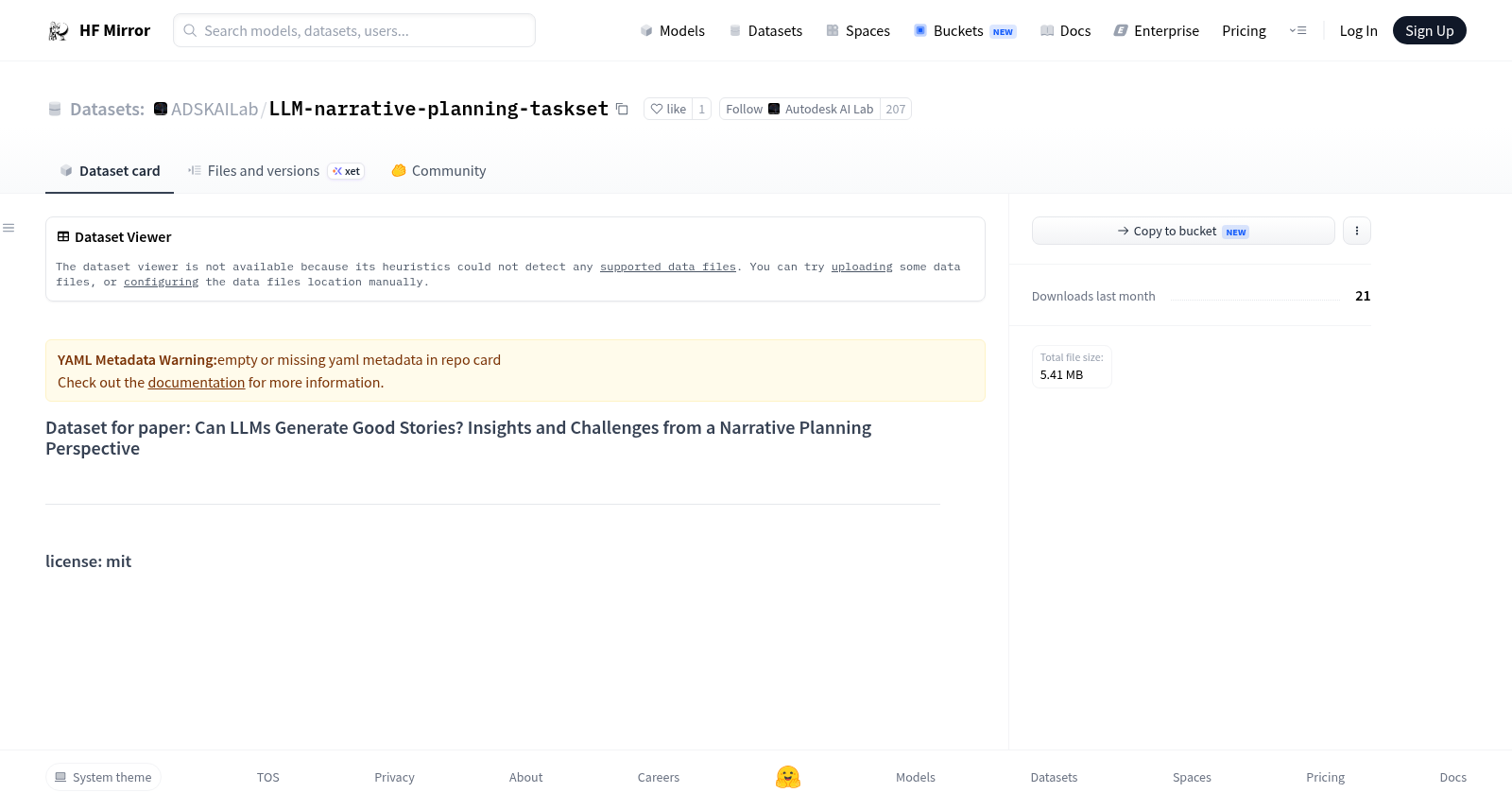Screen dimensions: 1512x810
Task: Open Spaces footer link
Action: point(1192,777)
